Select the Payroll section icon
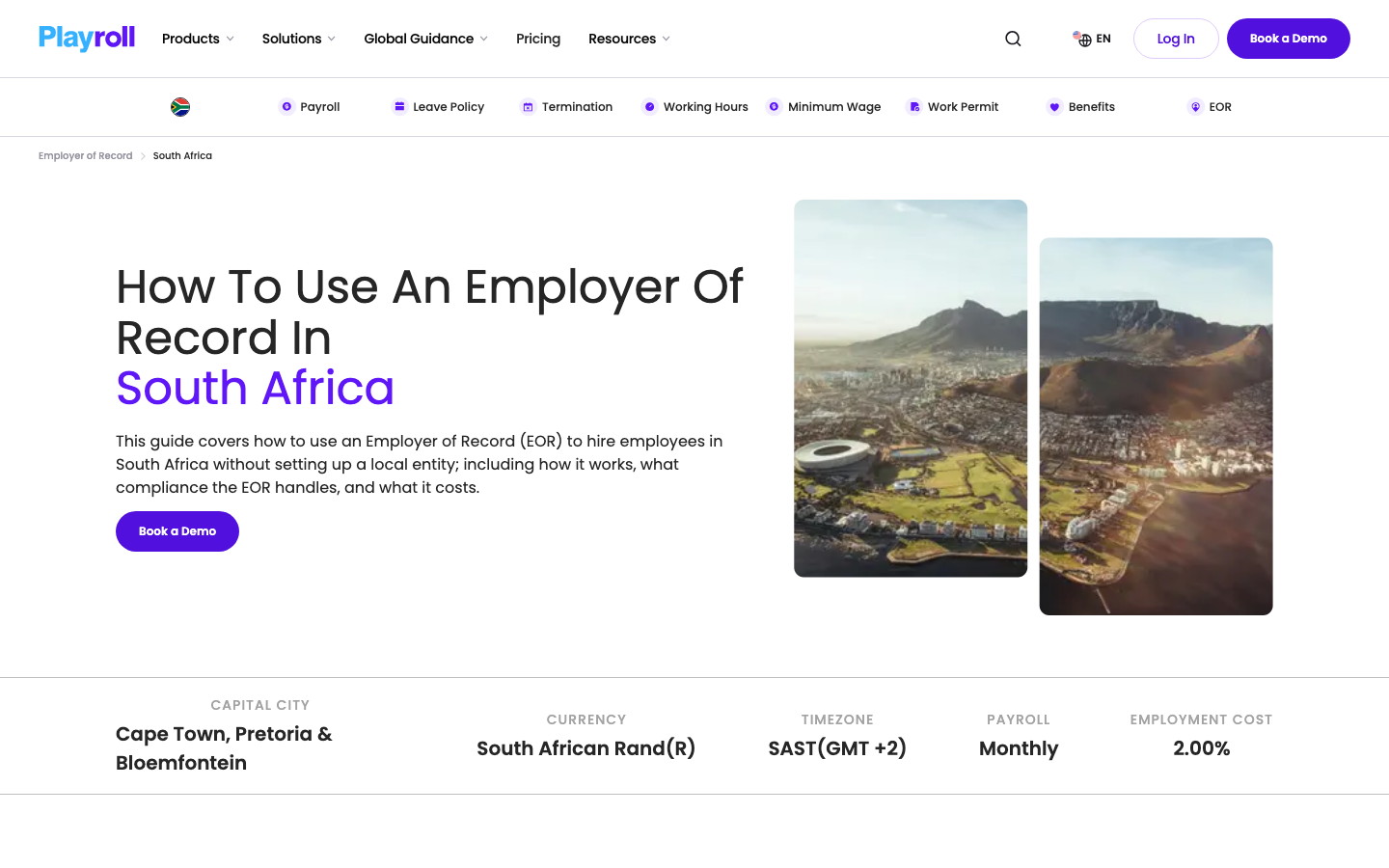The image size is (1389, 868). 286,107
